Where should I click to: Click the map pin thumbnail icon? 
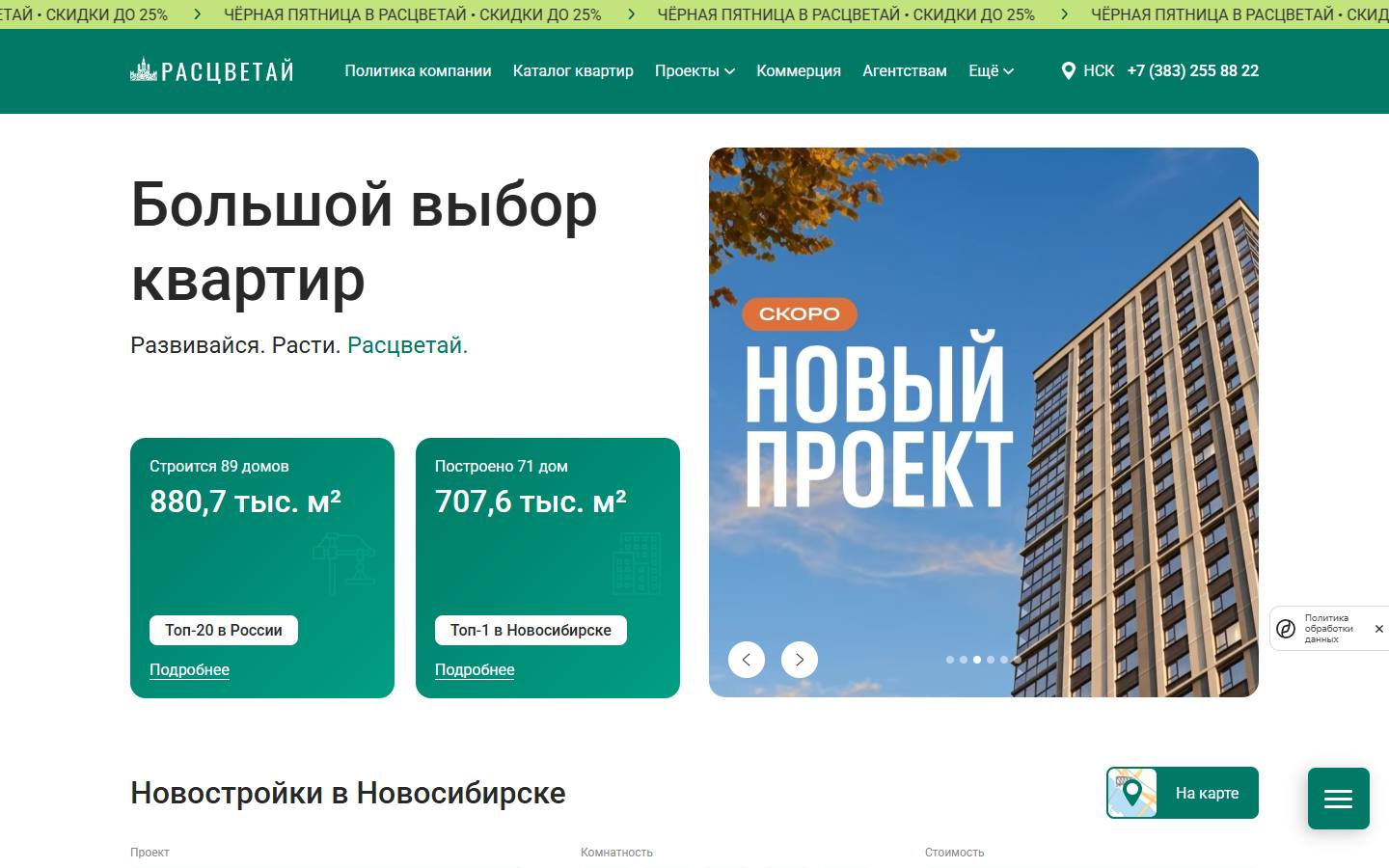(1132, 793)
